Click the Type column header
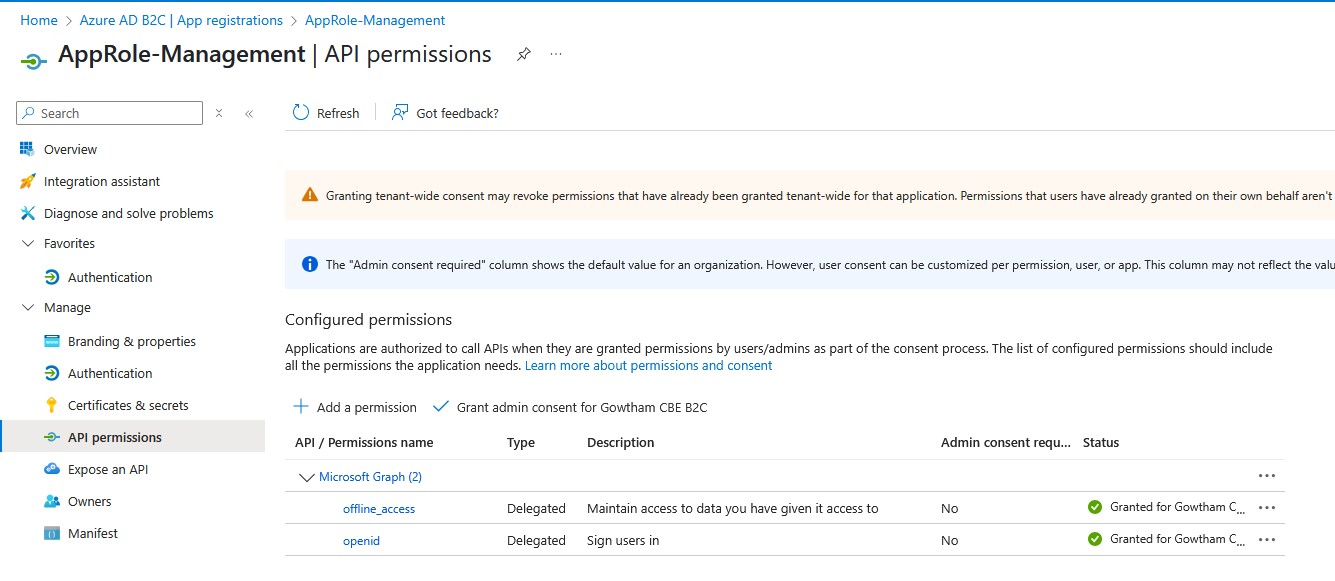1335x581 pixels. [x=521, y=442]
